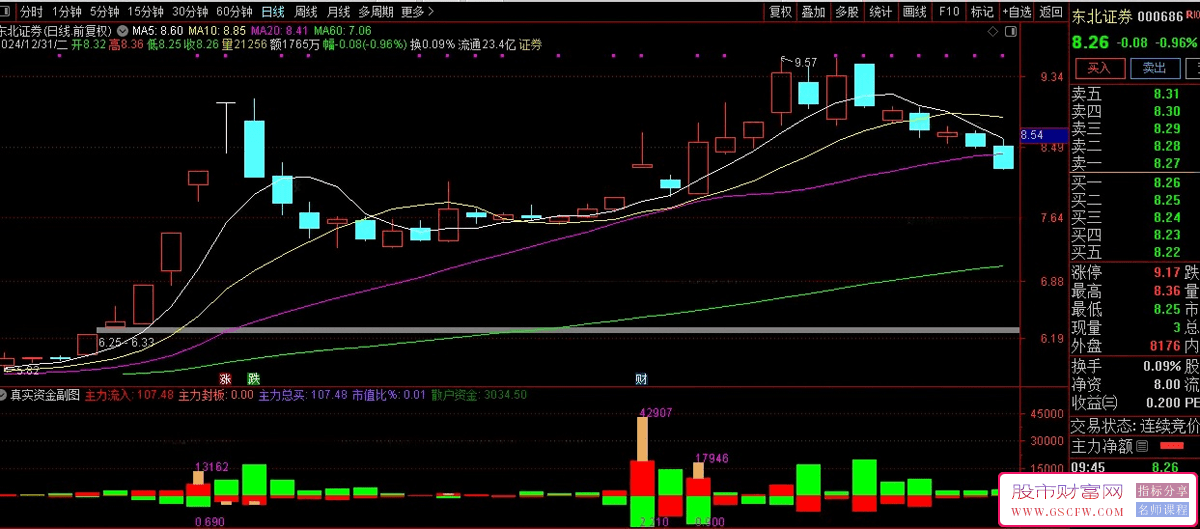1200x529 pixels.
Task: Click the red 买入 buy button
Action: pyautogui.click(x=1099, y=68)
